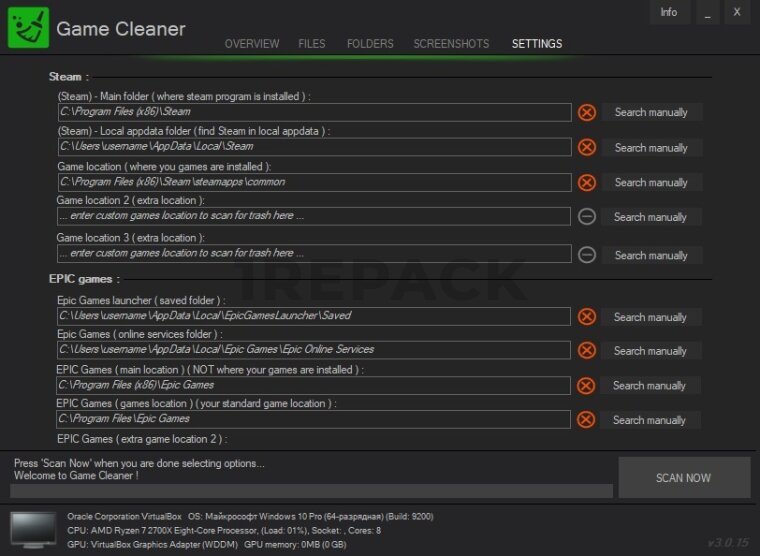Clear the Steam game location path icon
This screenshot has width=760, height=556.
click(587, 182)
